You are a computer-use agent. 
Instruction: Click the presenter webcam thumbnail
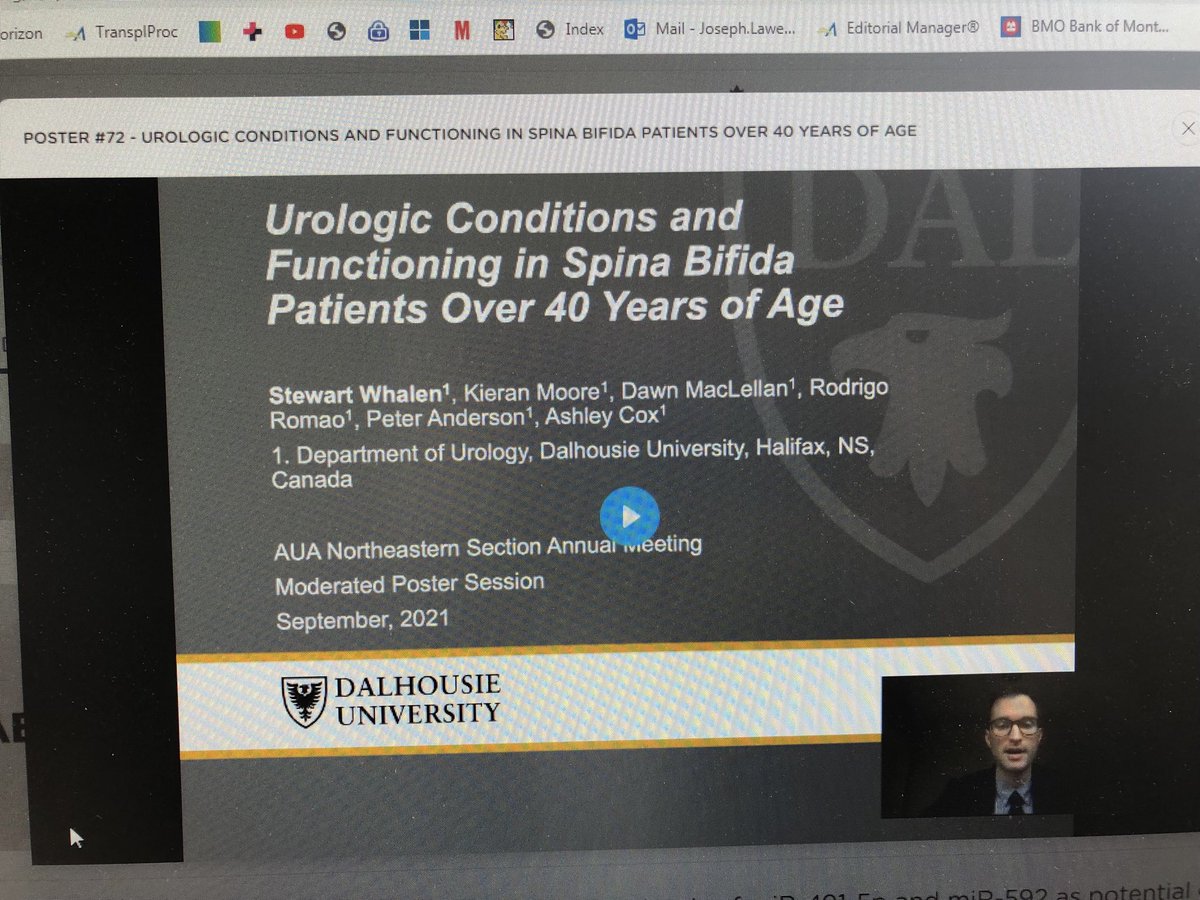point(977,746)
